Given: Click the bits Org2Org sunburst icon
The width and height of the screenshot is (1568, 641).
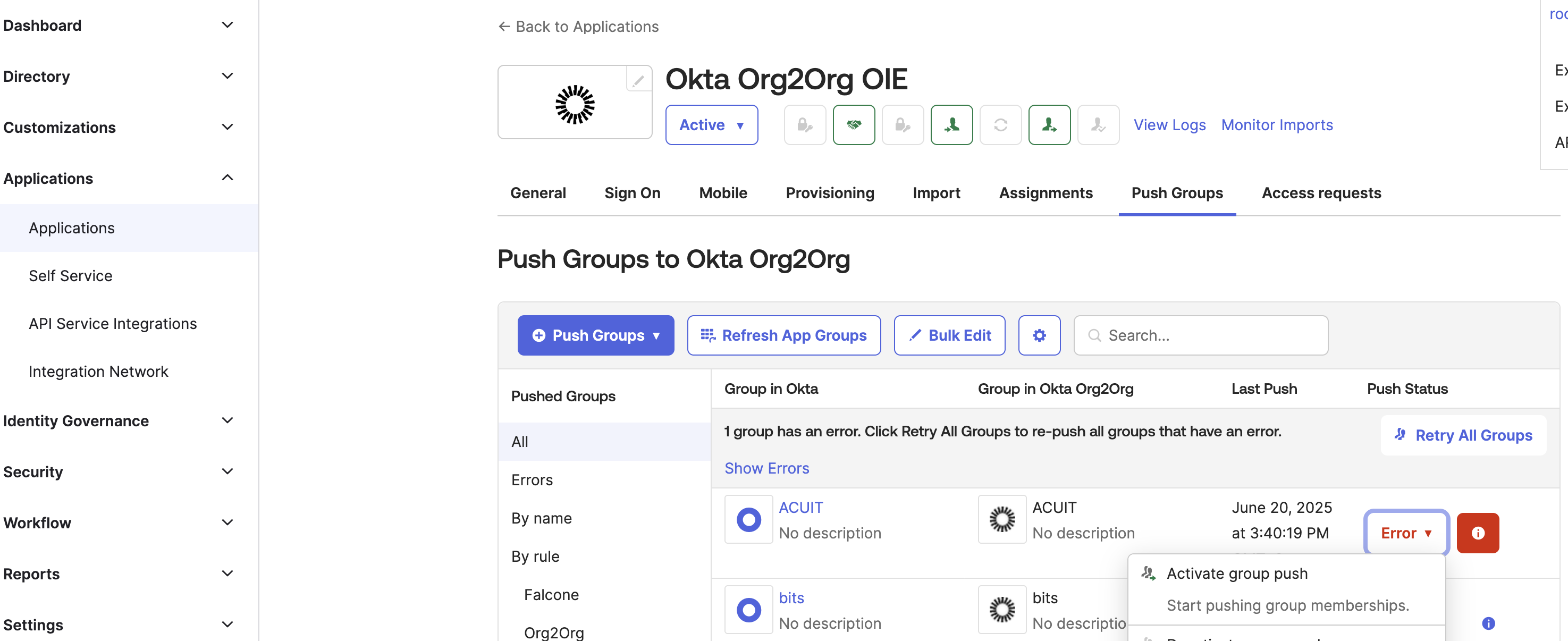Looking at the screenshot, I should tap(1002, 610).
